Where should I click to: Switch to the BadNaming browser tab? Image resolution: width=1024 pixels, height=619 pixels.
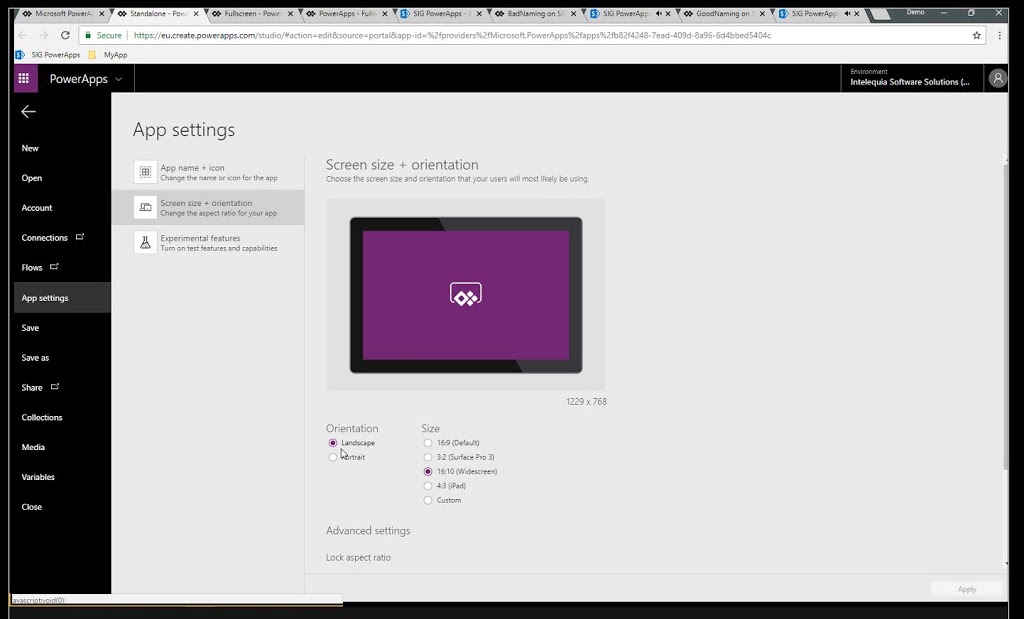(x=536, y=14)
